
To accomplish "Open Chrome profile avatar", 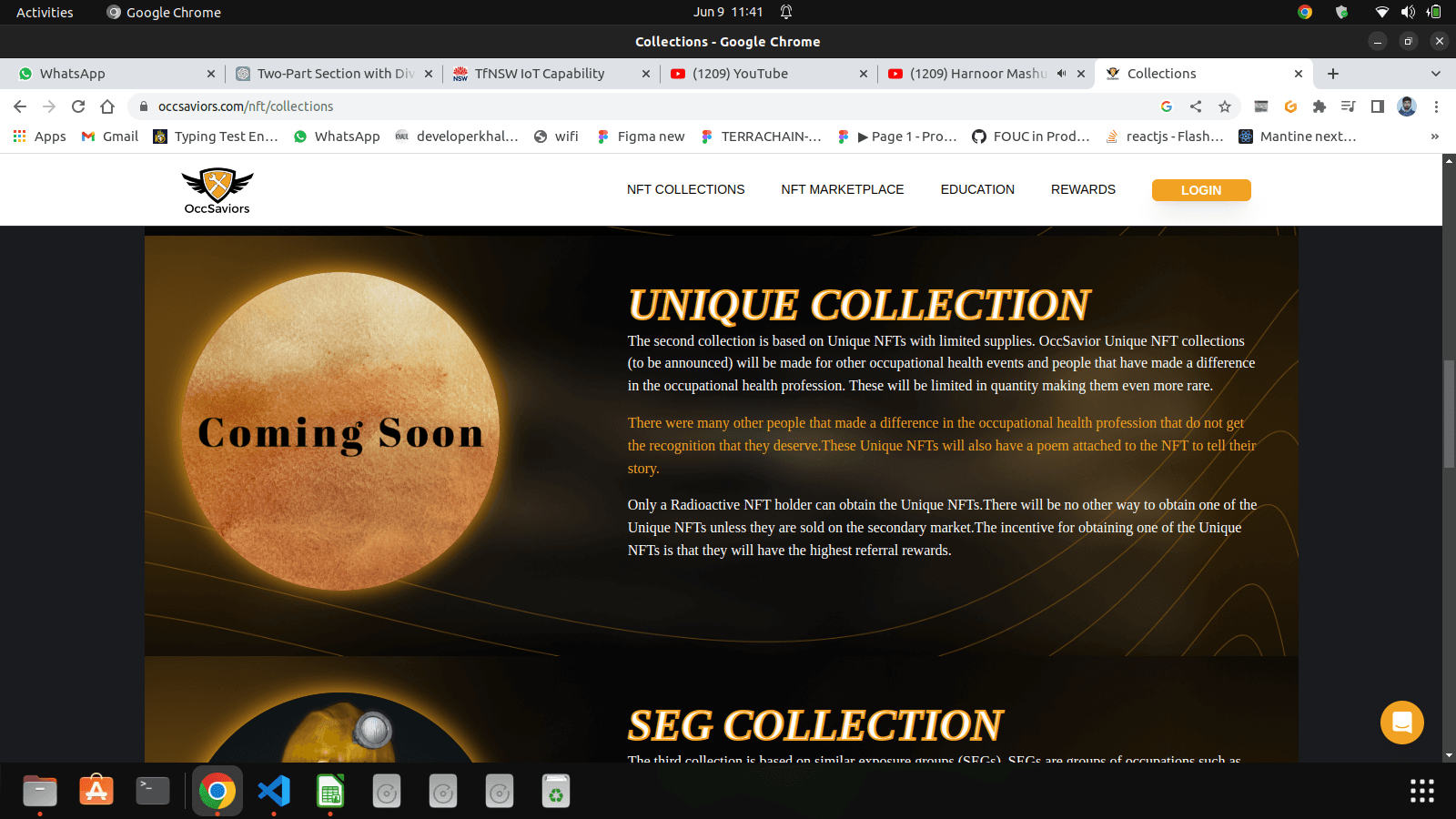I will 1407,106.
